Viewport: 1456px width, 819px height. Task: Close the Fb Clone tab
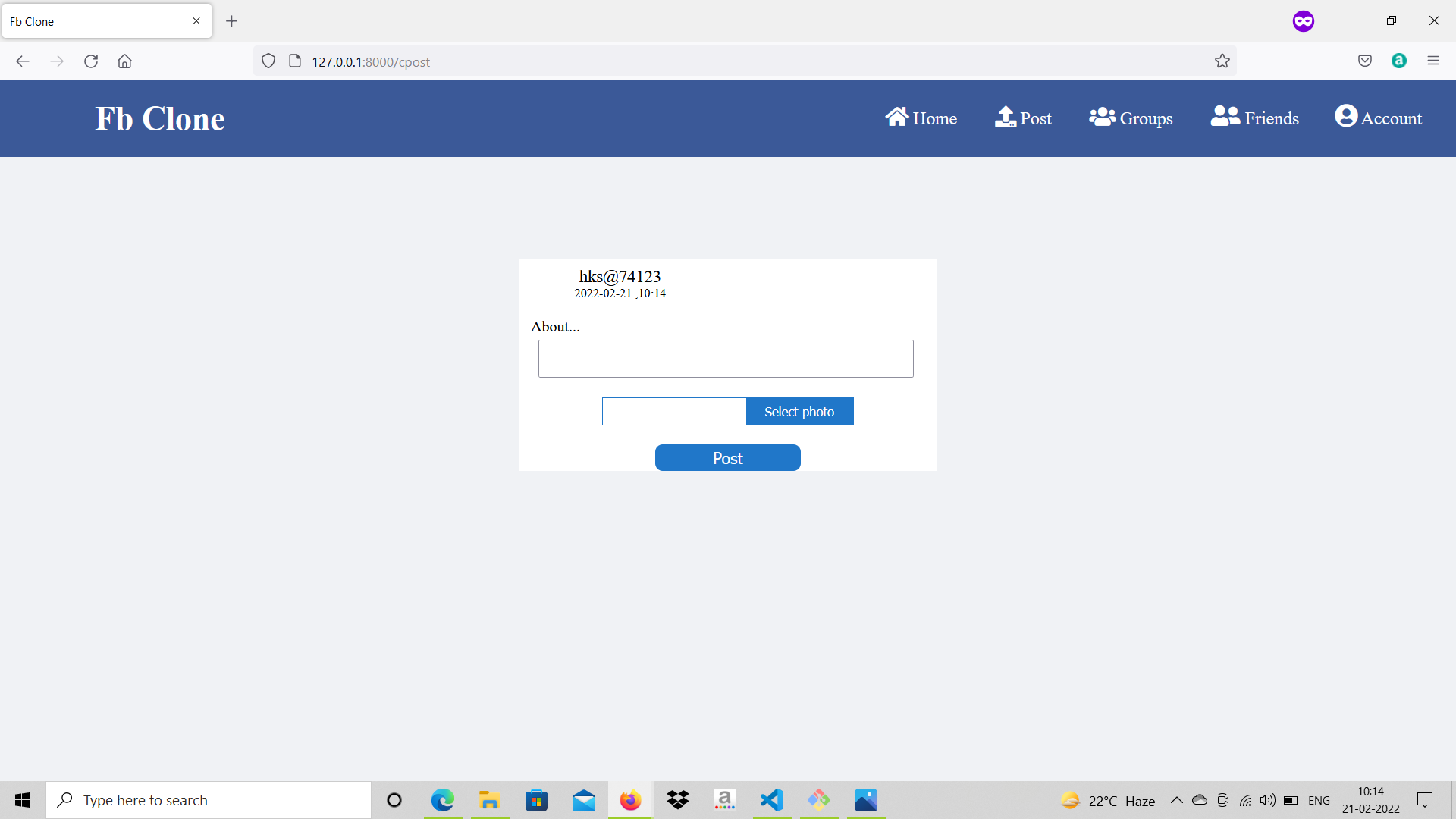click(x=196, y=21)
